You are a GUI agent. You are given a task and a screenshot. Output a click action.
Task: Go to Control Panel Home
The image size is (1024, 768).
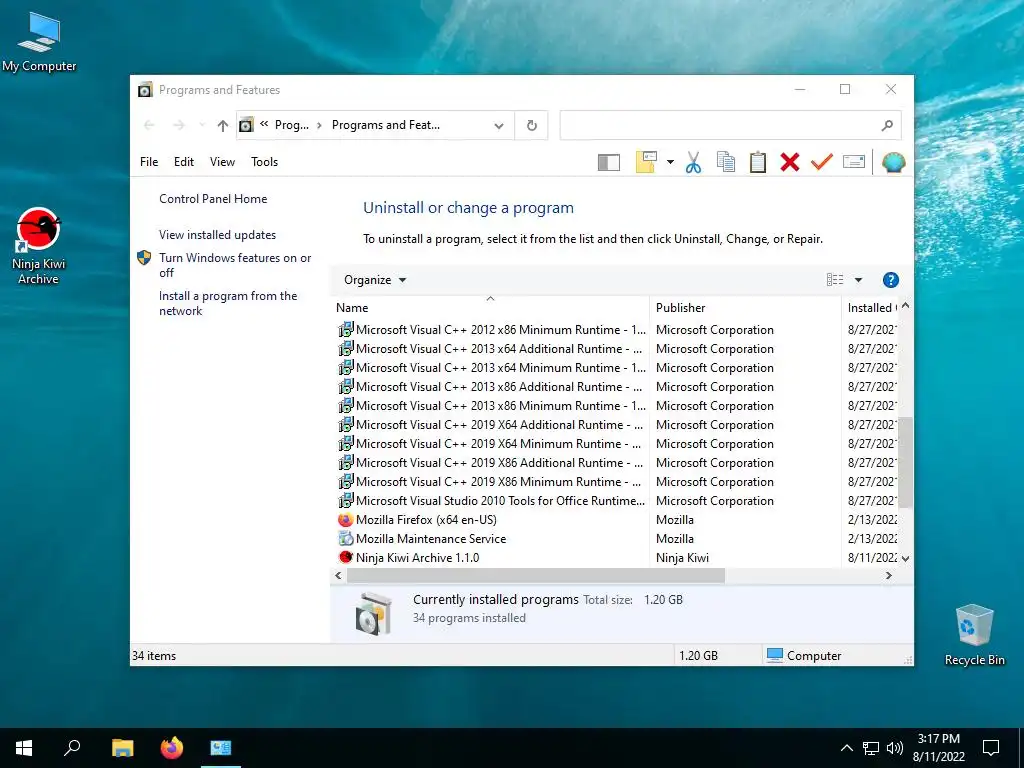213,199
